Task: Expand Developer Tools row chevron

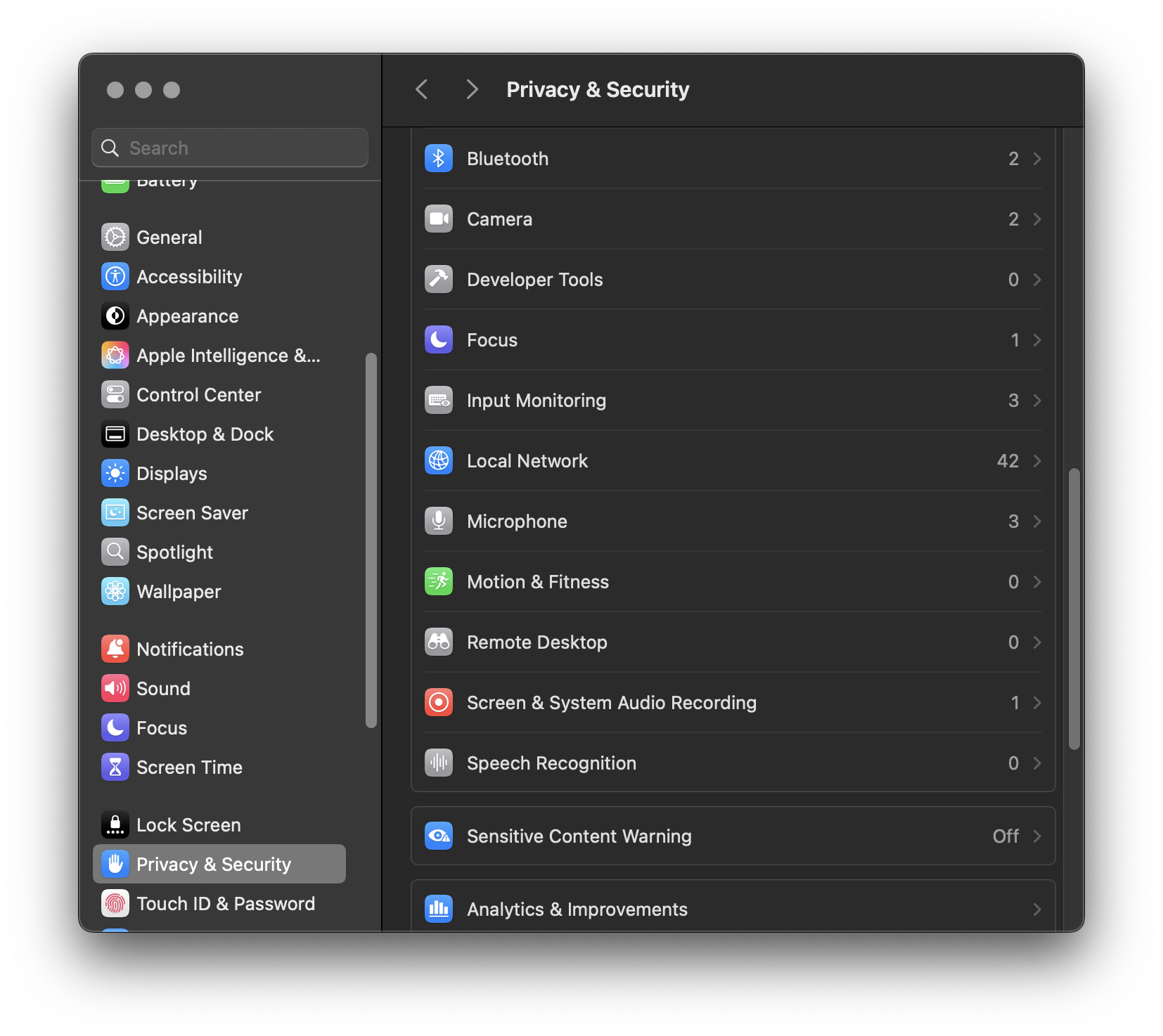Action: 1037,280
